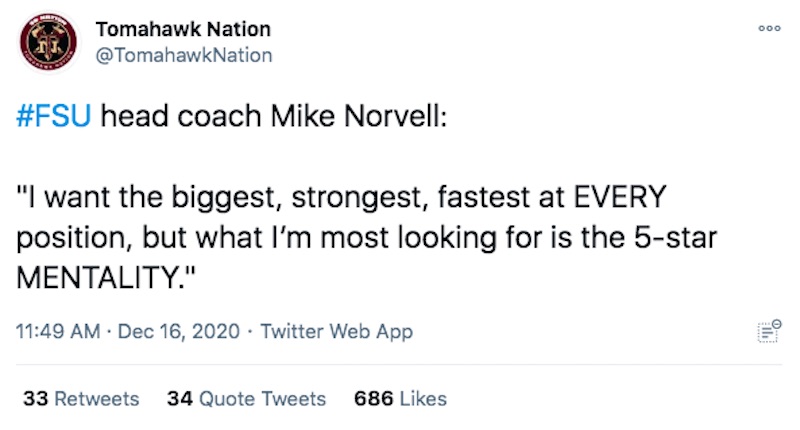800x430 pixels.
Task: Click the word MENTALITY in the tweet
Action: pos(97,278)
